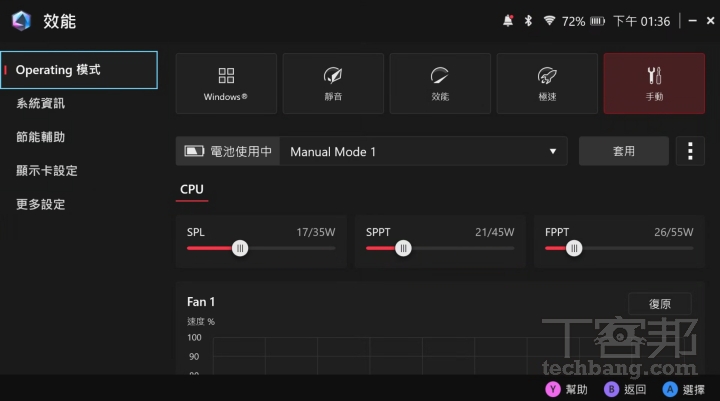Screen dimensions: 720x401
Task: Open 顯示卡設定 GPU settings
Action: tap(47, 170)
